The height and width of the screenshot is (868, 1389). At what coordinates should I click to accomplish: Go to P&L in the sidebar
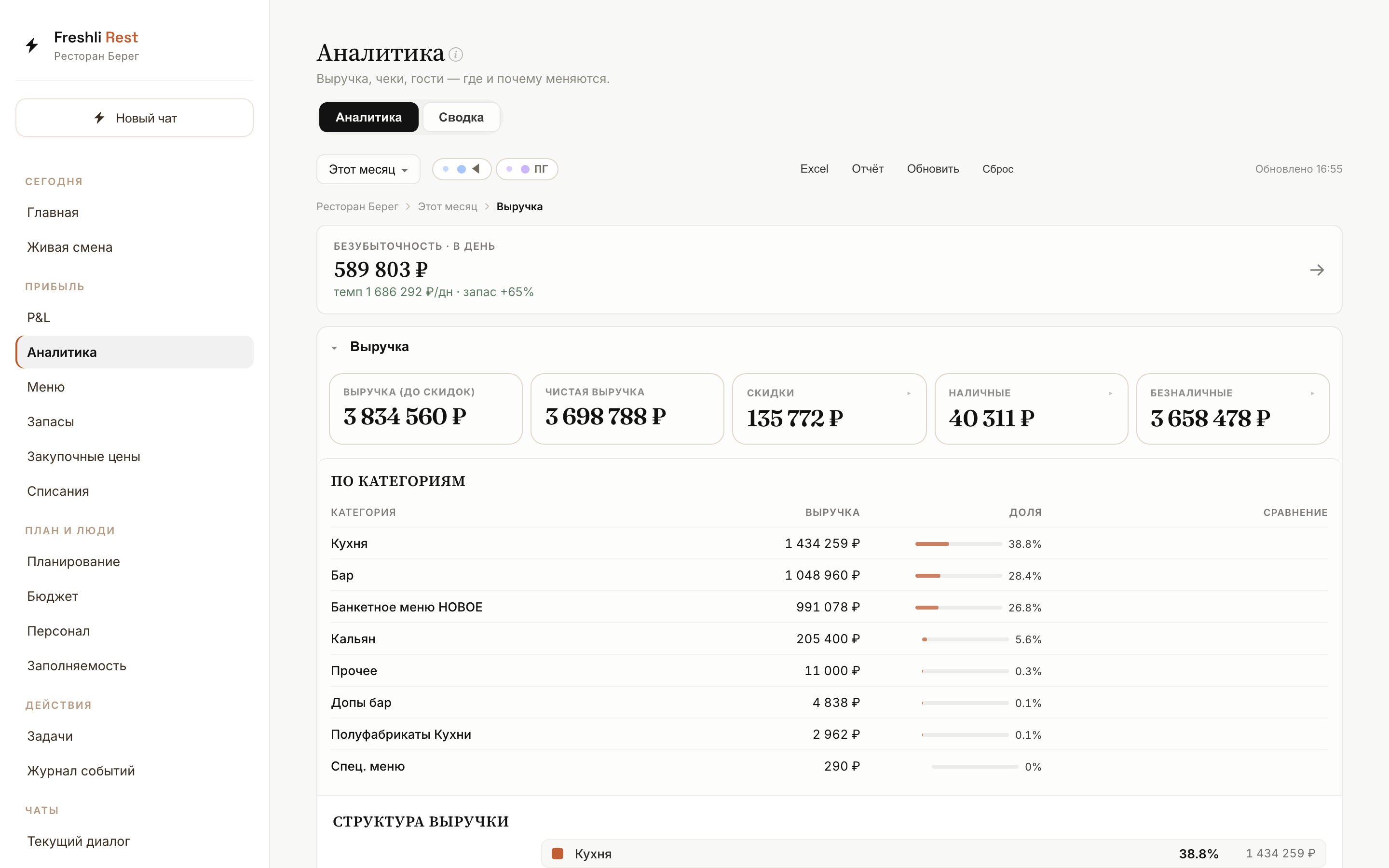click(x=134, y=317)
